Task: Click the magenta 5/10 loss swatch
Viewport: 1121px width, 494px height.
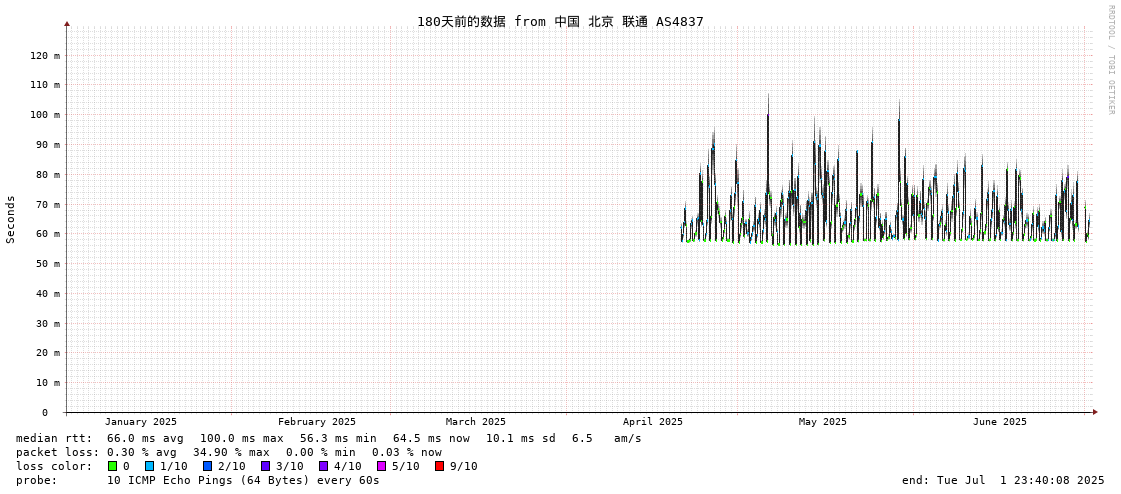Action: coord(381,466)
